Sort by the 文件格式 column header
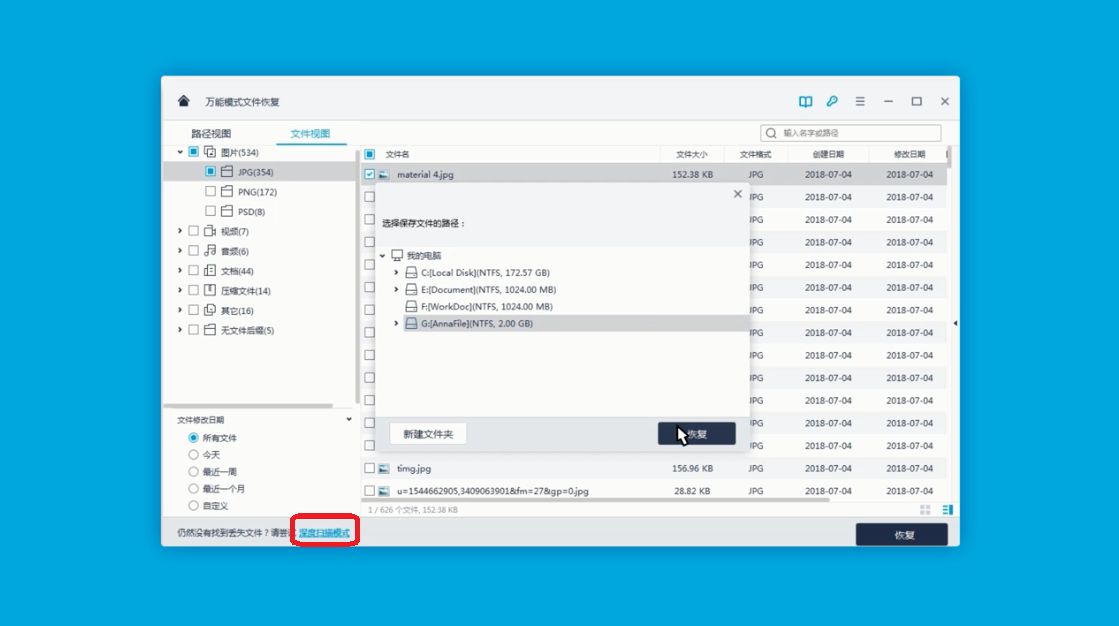Viewport: 1119px width, 626px height. point(755,154)
